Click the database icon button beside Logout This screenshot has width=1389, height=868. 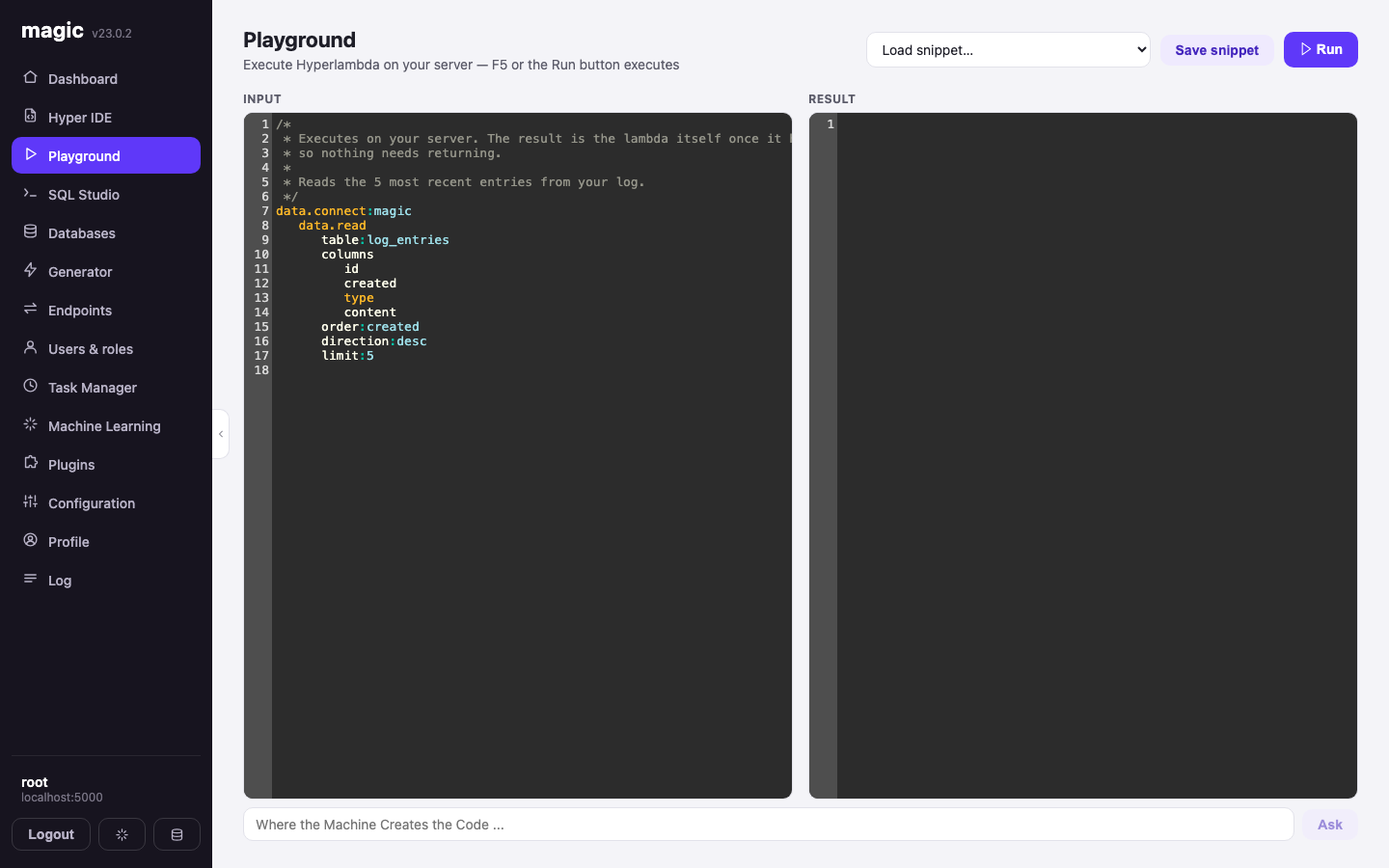[x=177, y=834]
